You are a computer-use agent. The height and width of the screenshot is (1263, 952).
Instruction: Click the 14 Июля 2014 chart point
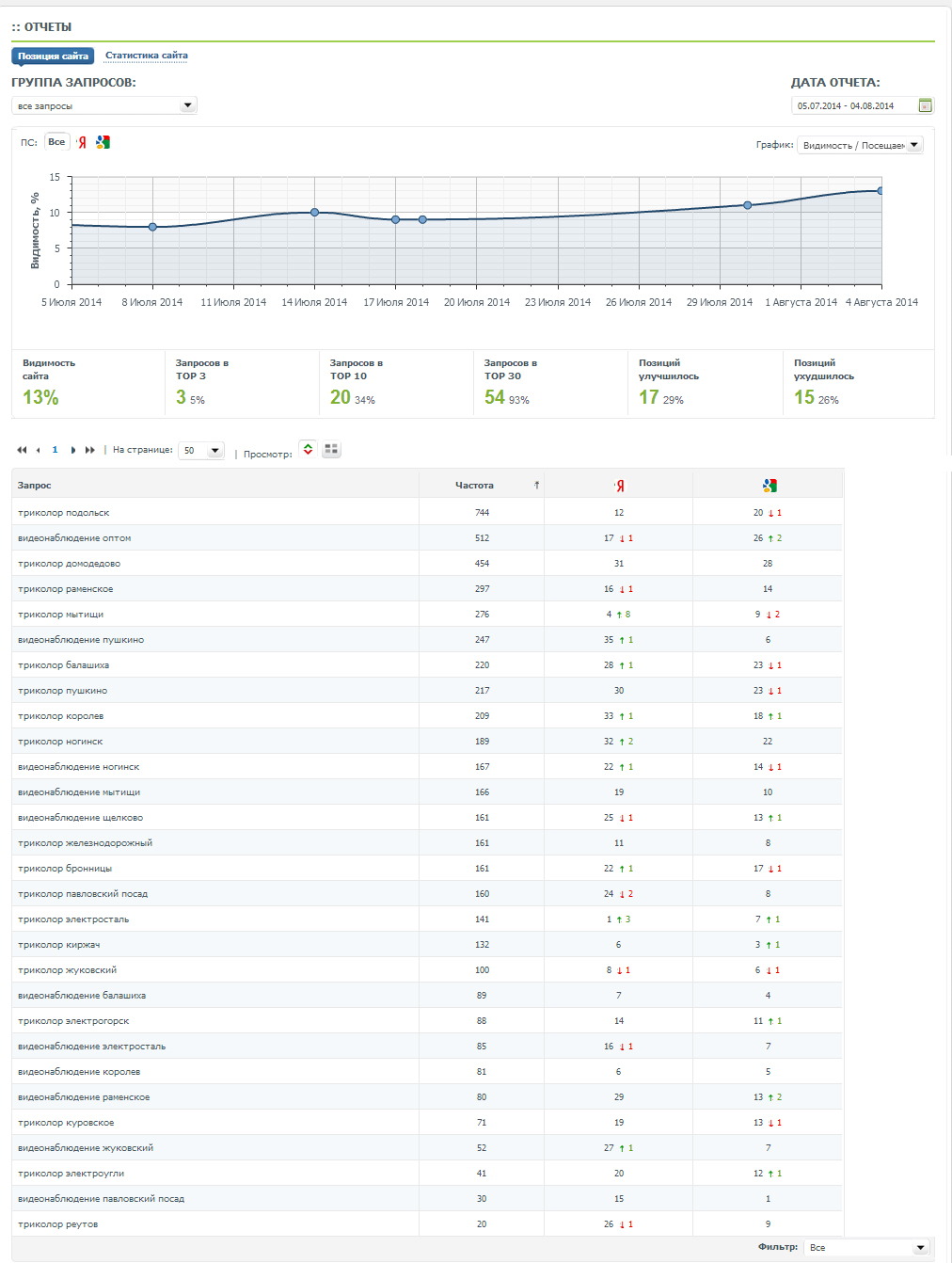pyautogui.click(x=315, y=213)
